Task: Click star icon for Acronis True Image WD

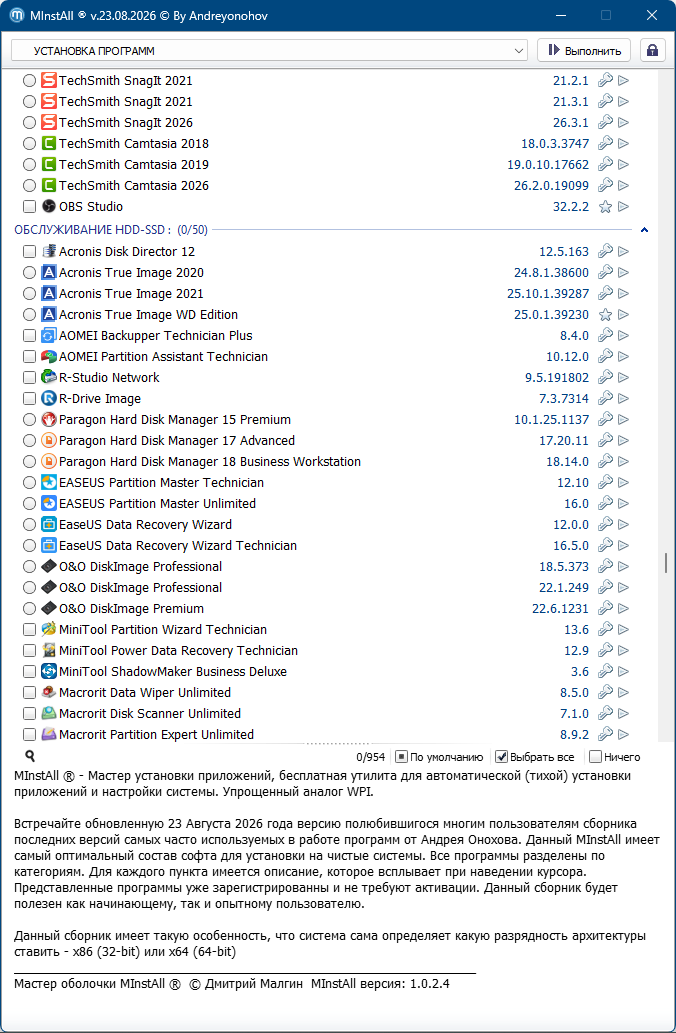Action: click(605, 315)
